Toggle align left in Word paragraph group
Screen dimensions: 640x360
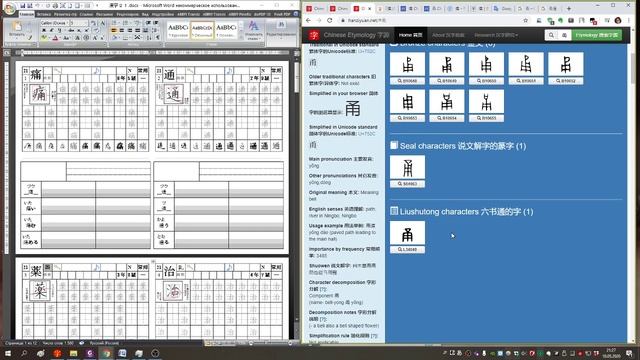point(114,30)
